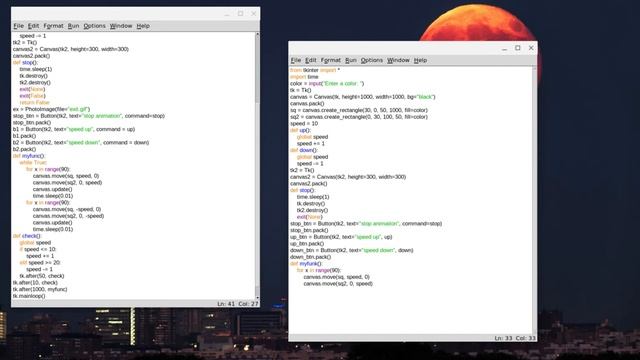Click 'def up():' line in right window
640x360 pixels.
pyautogui.click(x=300, y=130)
